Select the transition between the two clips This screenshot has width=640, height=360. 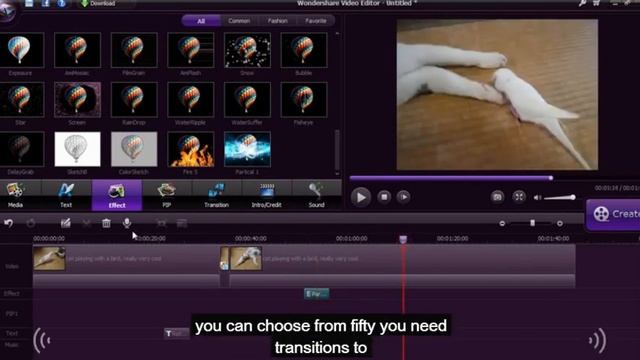click(x=224, y=259)
